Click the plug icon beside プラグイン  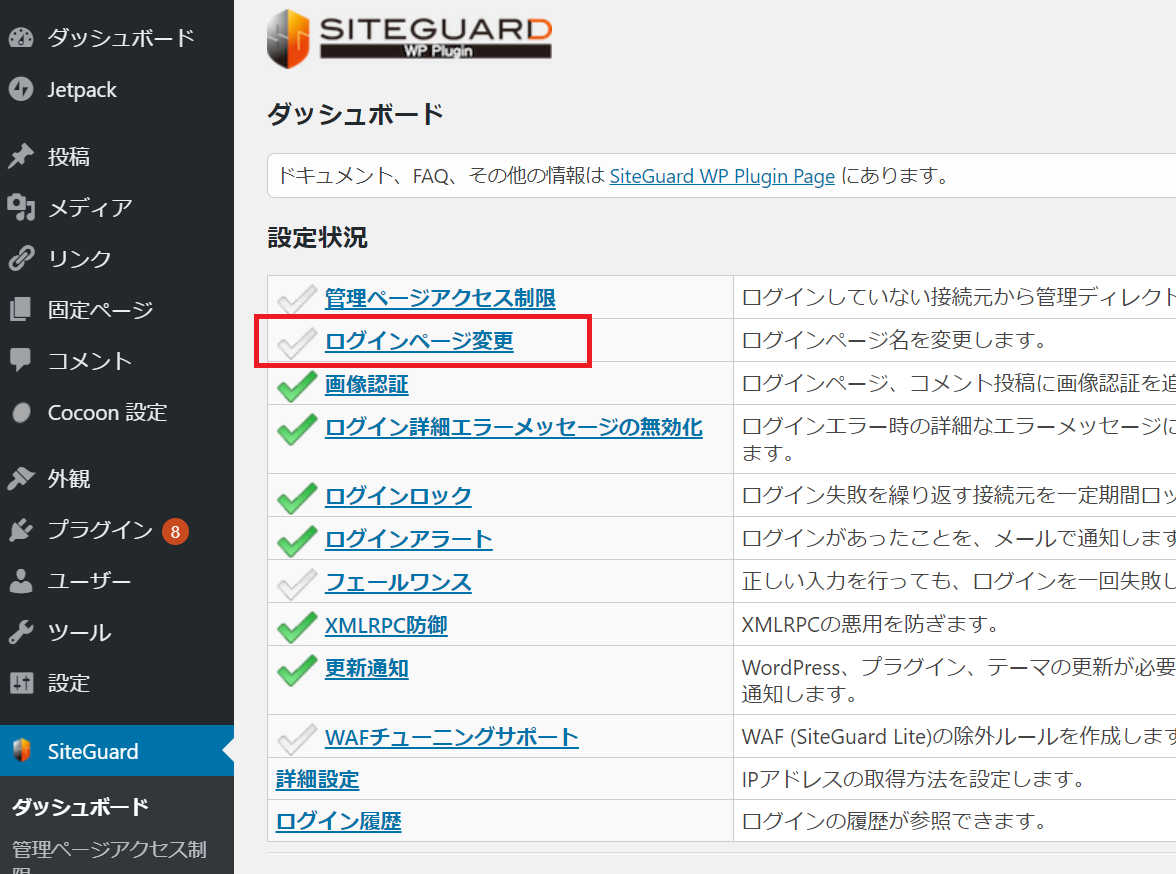(x=21, y=530)
